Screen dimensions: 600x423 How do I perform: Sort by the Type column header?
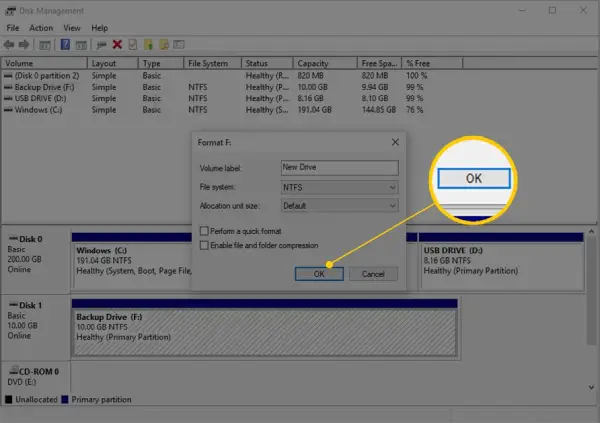click(161, 64)
